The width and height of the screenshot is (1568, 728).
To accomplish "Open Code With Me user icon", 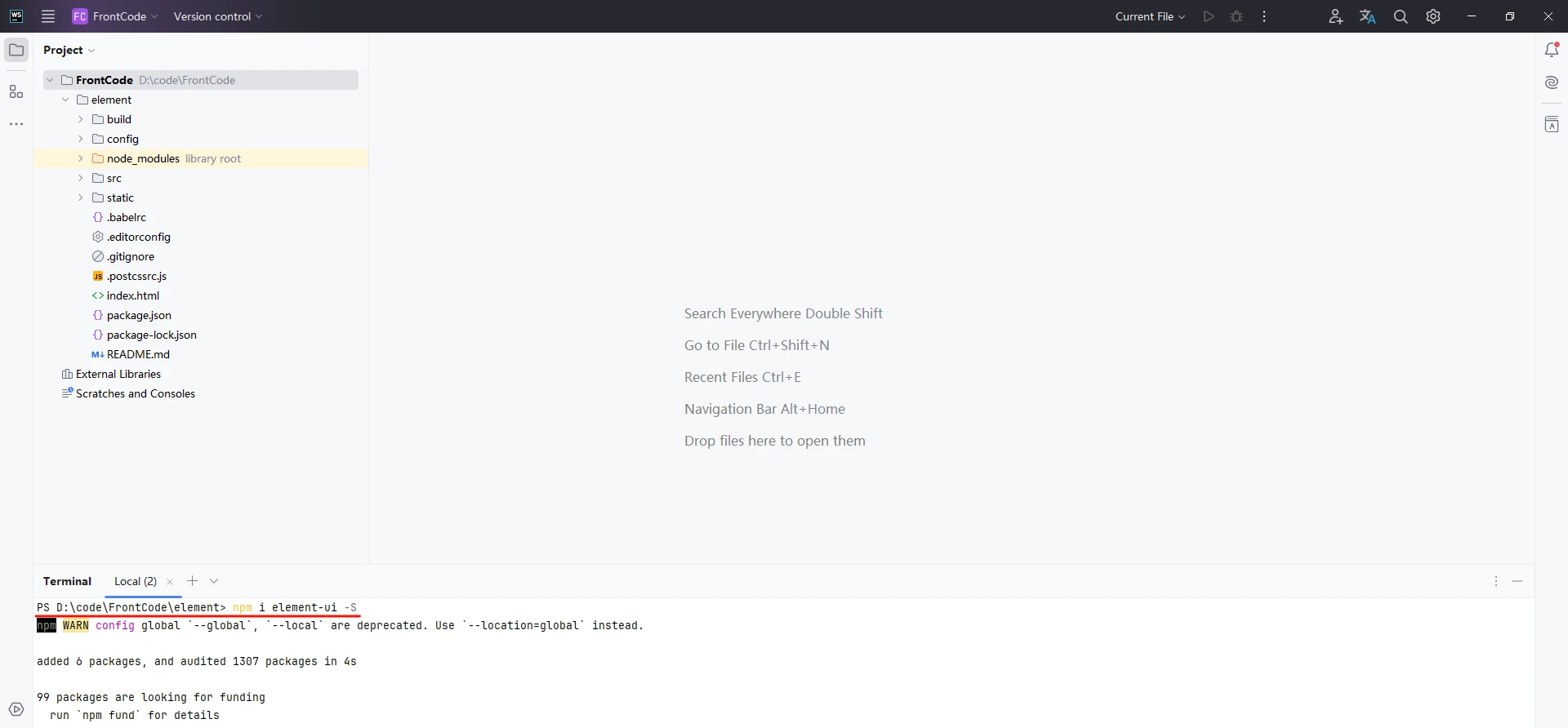I will coord(1335,16).
